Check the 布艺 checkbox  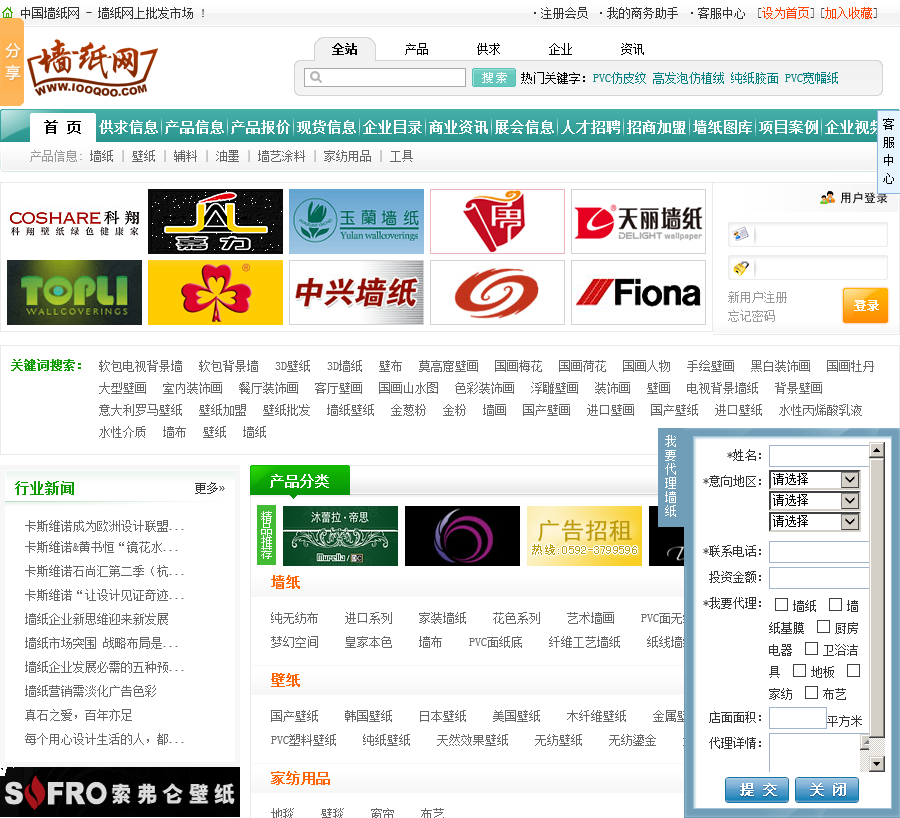click(x=812, y=692)
